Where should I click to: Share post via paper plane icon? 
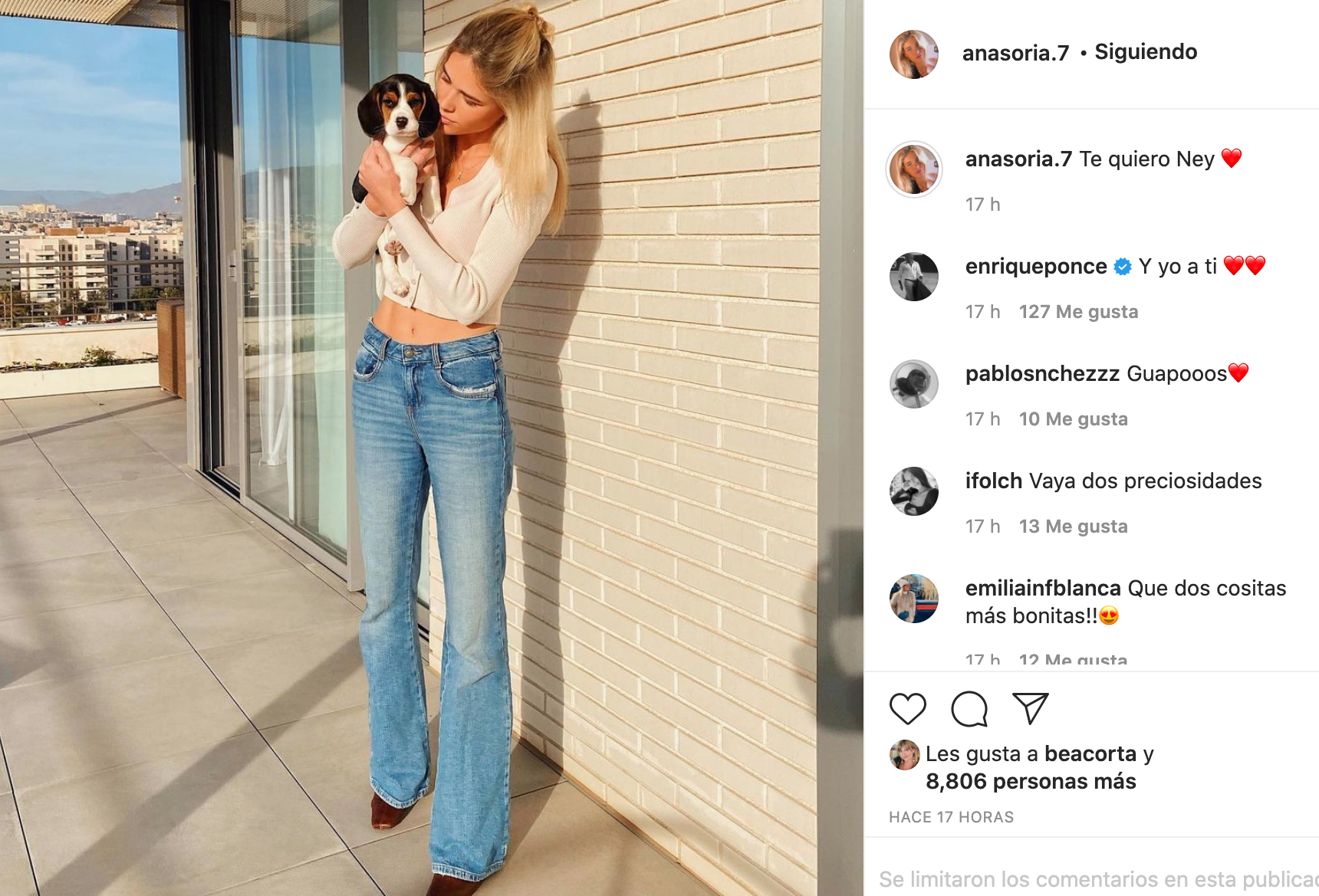pyautogui.click(x=1031, y=709)
